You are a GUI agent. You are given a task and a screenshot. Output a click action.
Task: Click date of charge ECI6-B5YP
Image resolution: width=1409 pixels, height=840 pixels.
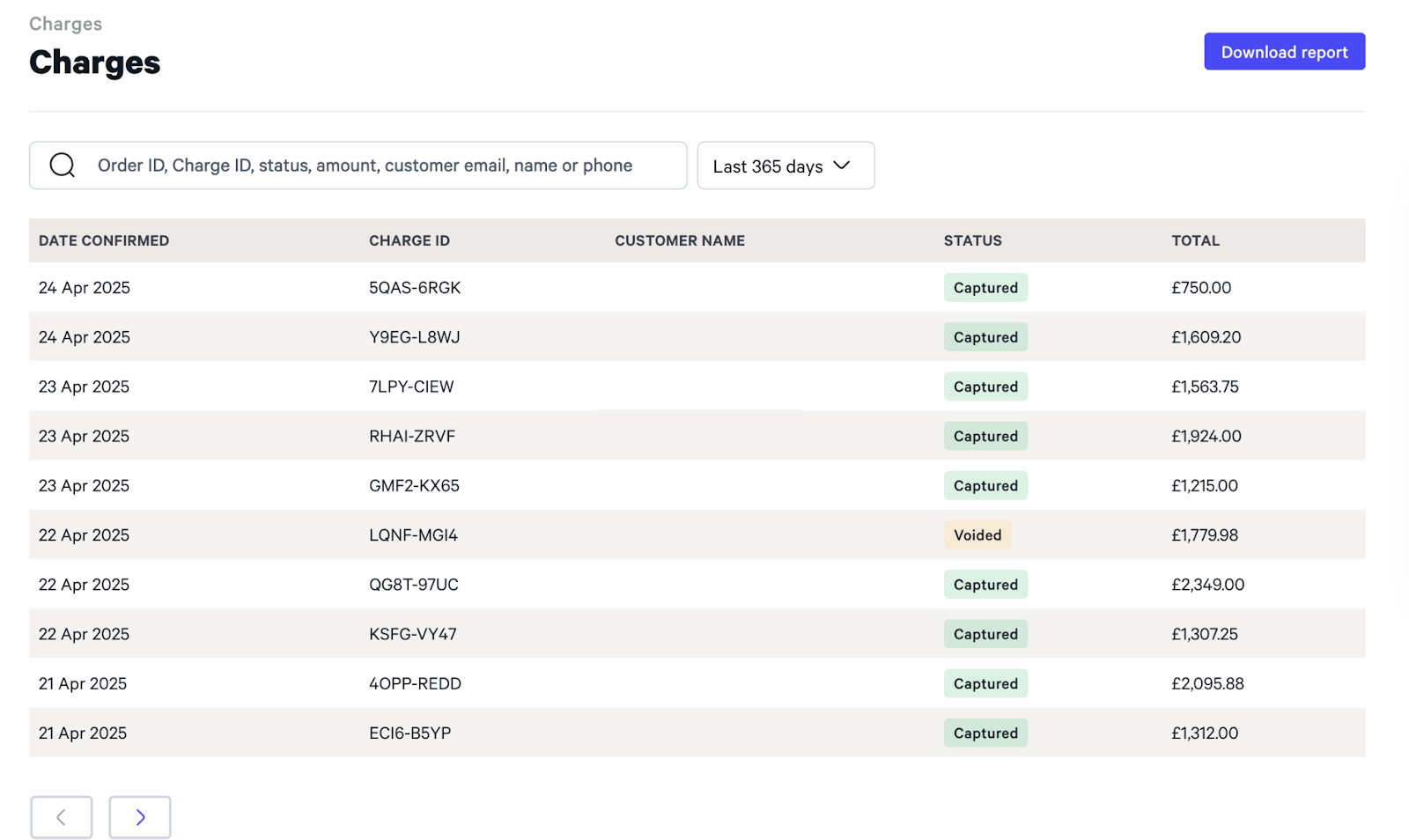83,733
